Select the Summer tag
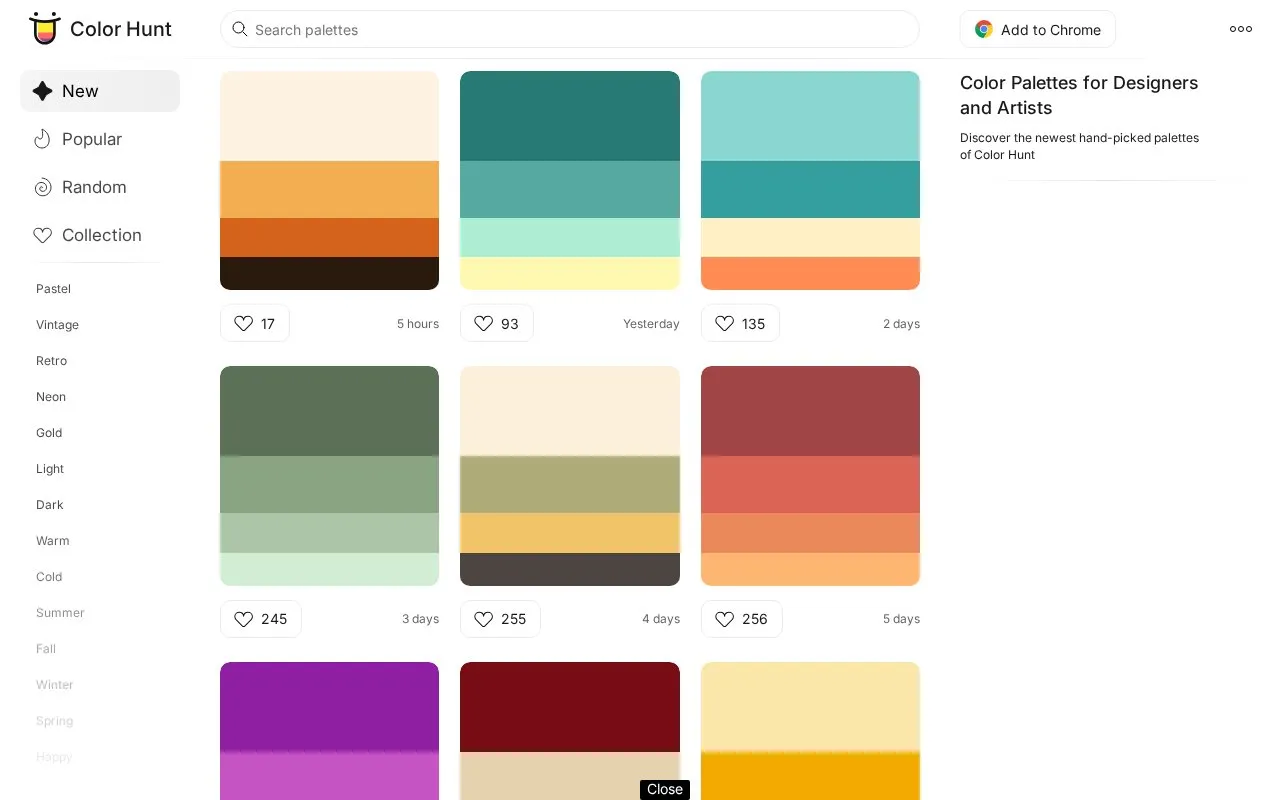The image size is (1280, 800). [x=60, y=613]
